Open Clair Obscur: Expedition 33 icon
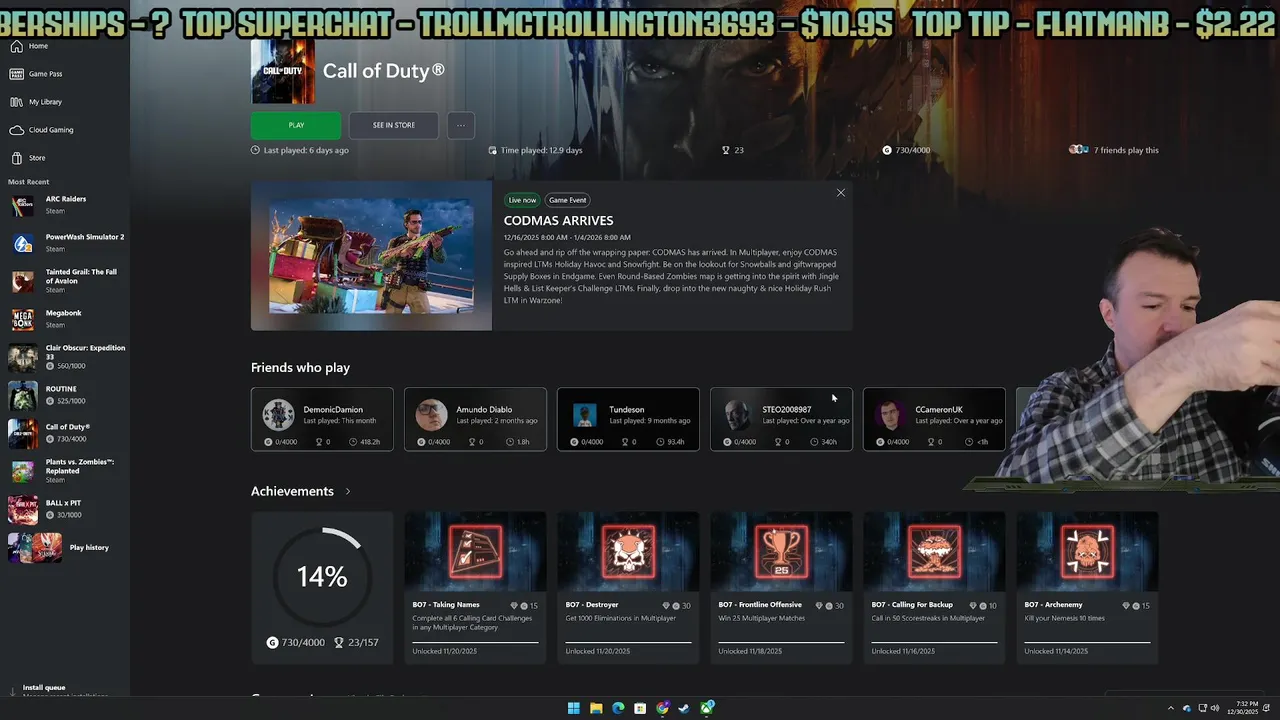1280x720 pixels. pyautogui.click(x=22, y=357)
